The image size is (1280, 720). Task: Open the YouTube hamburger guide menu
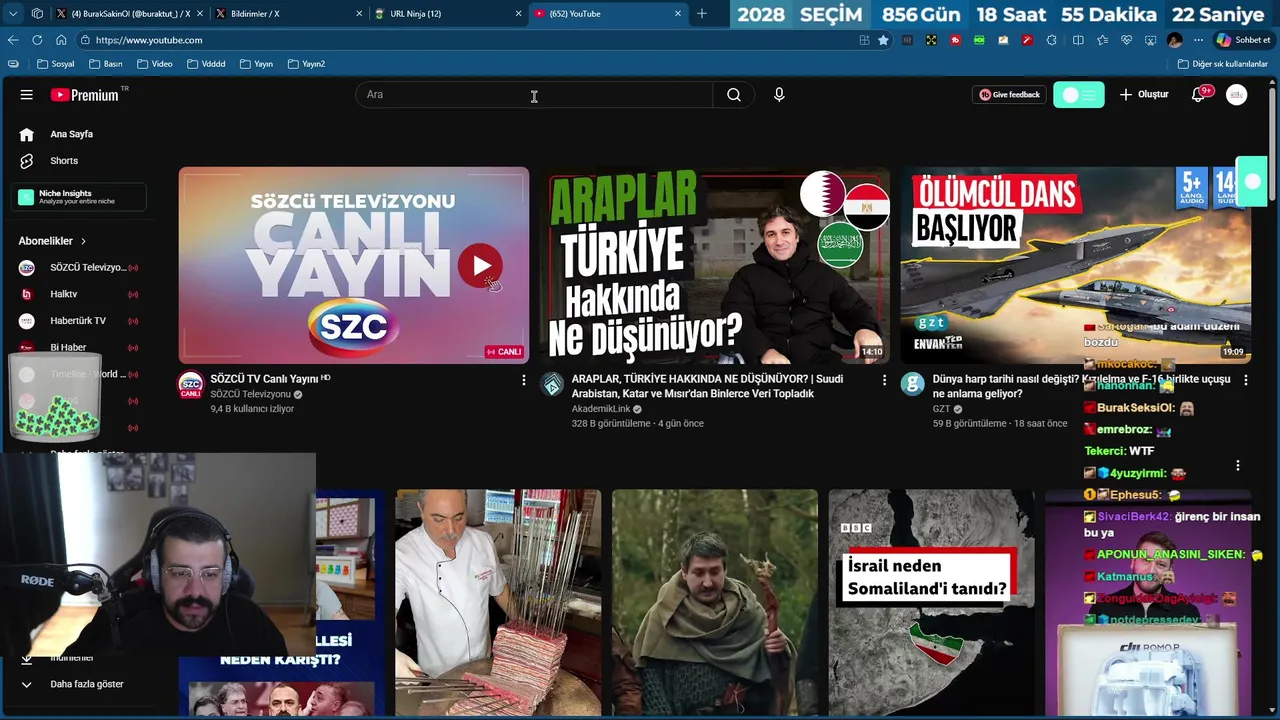(27, 94)
